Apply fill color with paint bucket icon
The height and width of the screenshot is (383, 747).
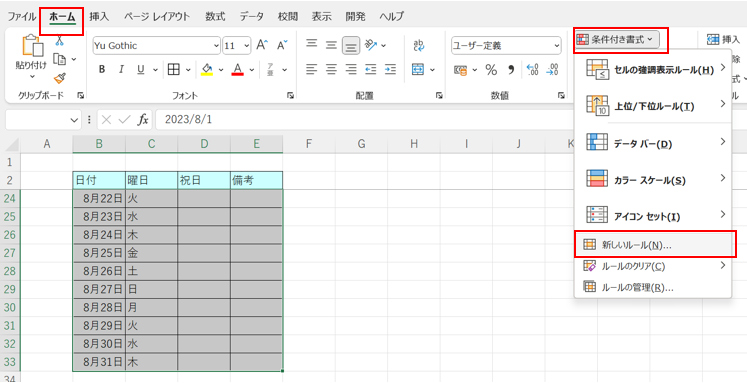[207, 70]
